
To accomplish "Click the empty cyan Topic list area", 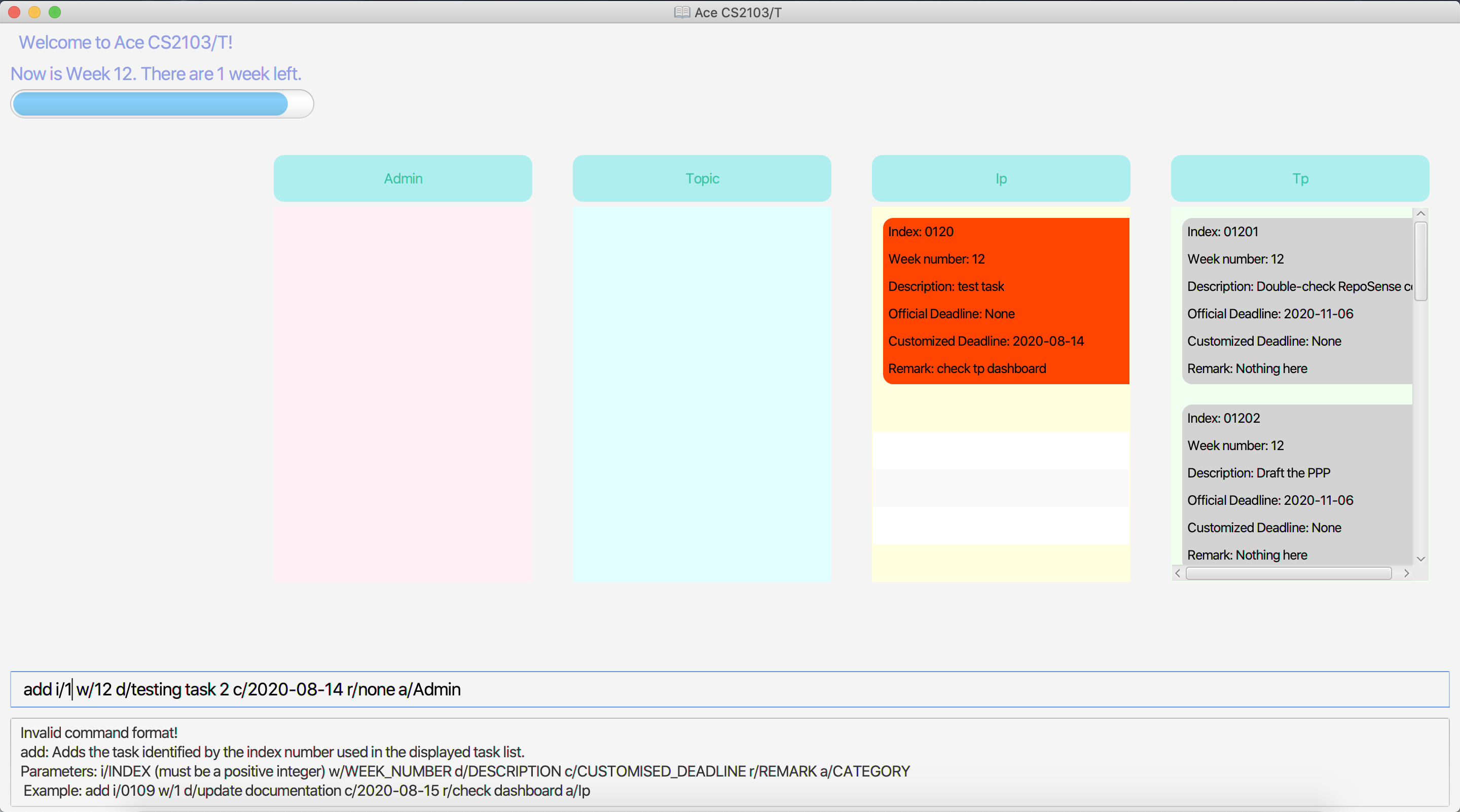I will 702,394.
